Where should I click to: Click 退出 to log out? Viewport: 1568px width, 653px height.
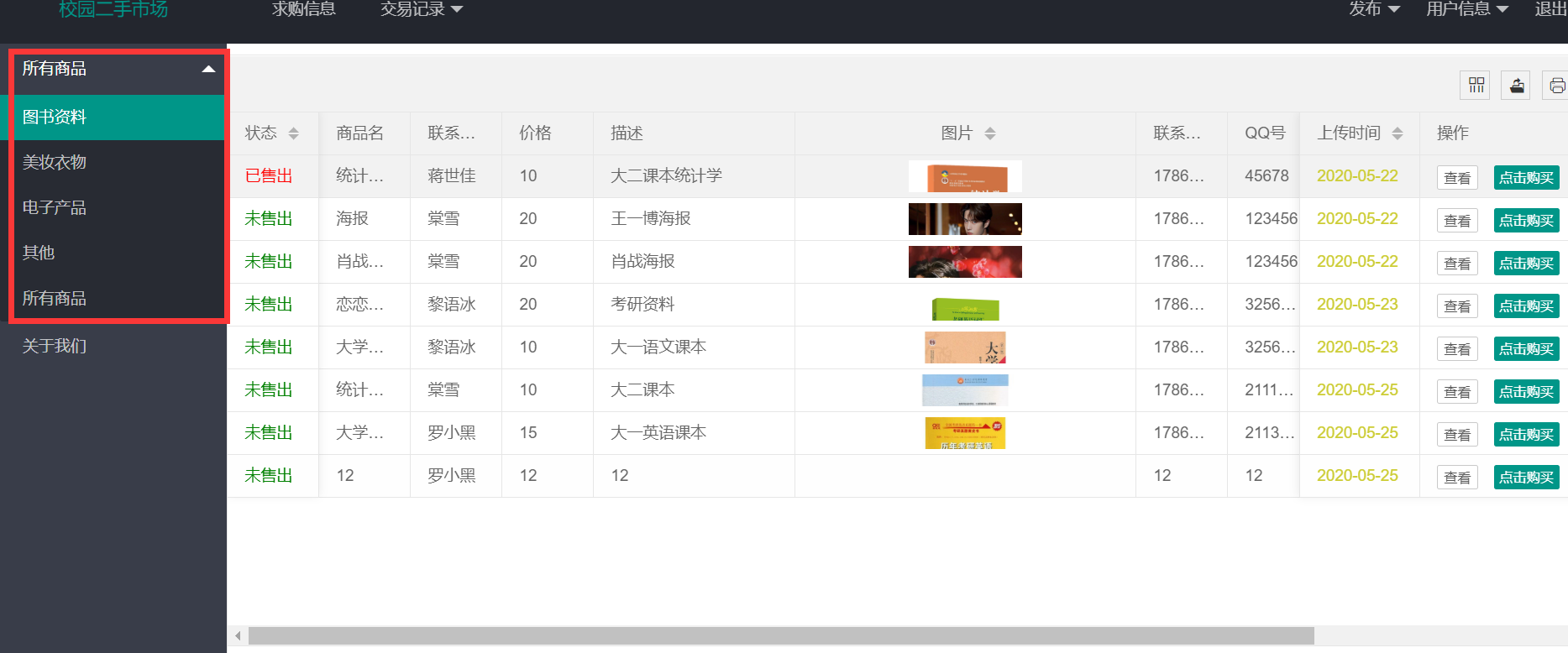coord(1550,9)
